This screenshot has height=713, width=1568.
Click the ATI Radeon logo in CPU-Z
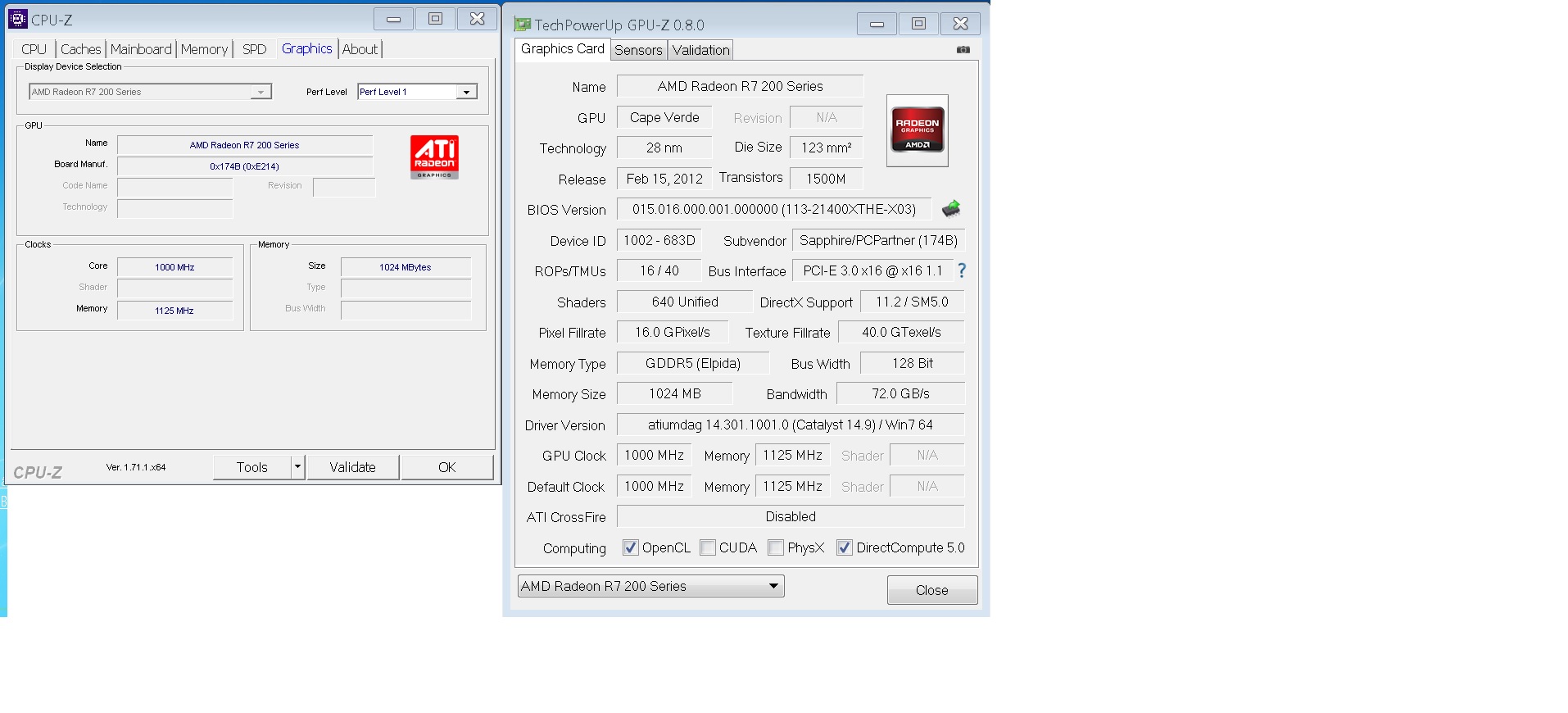coord(434,157)
